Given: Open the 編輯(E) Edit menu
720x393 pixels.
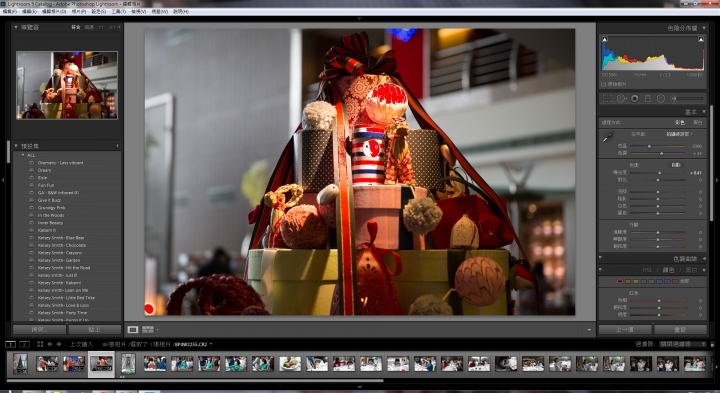Looking at the screenshot, I should [x=29, y=11].
